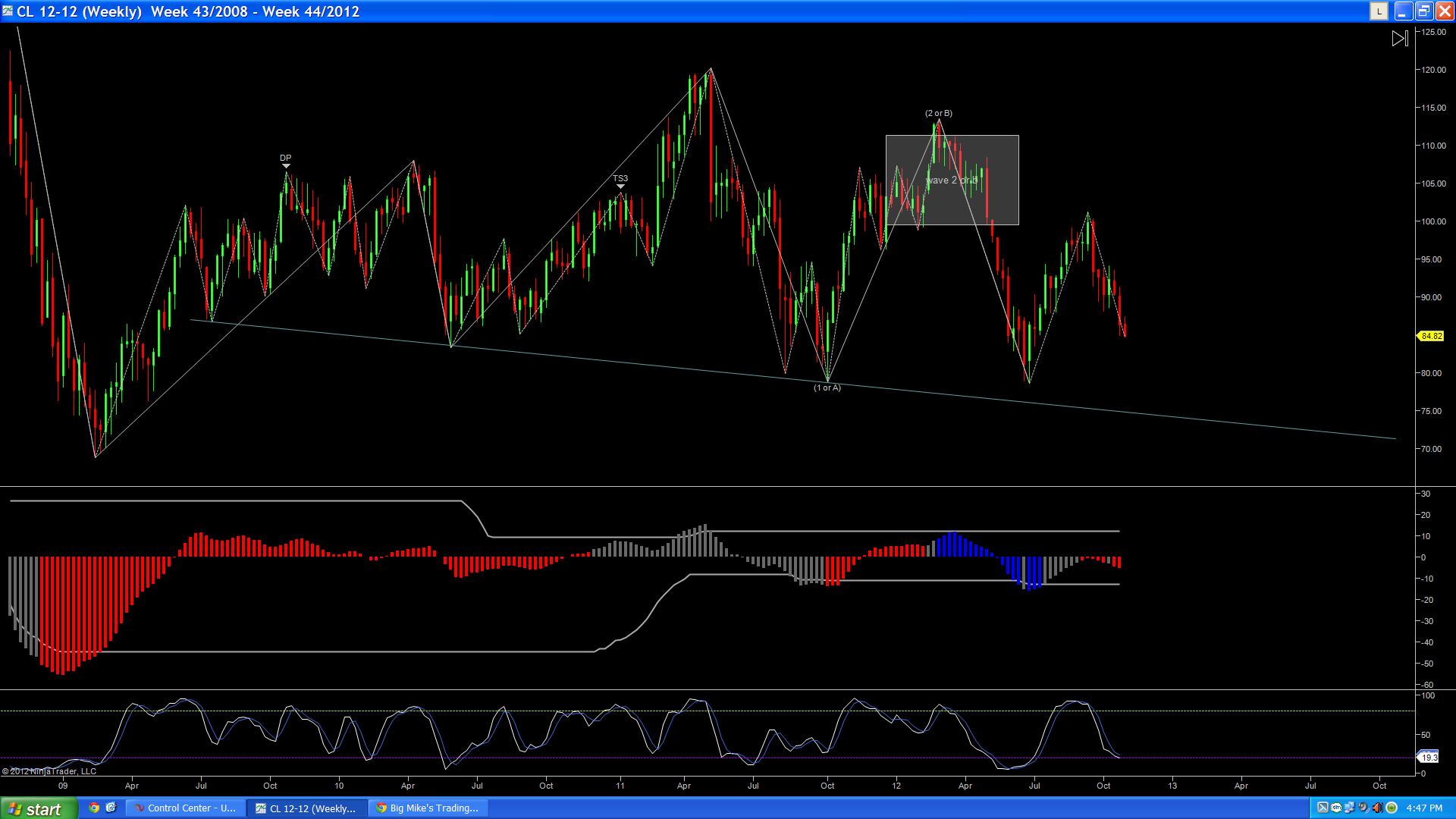Viewport: 1456px width, 819px height.
Task: Click the L link button in title bar
Action: 1379,11
